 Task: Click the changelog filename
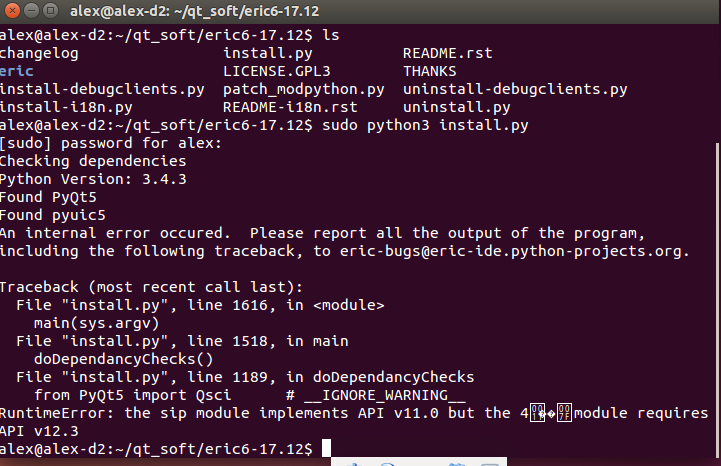[39, 53]
